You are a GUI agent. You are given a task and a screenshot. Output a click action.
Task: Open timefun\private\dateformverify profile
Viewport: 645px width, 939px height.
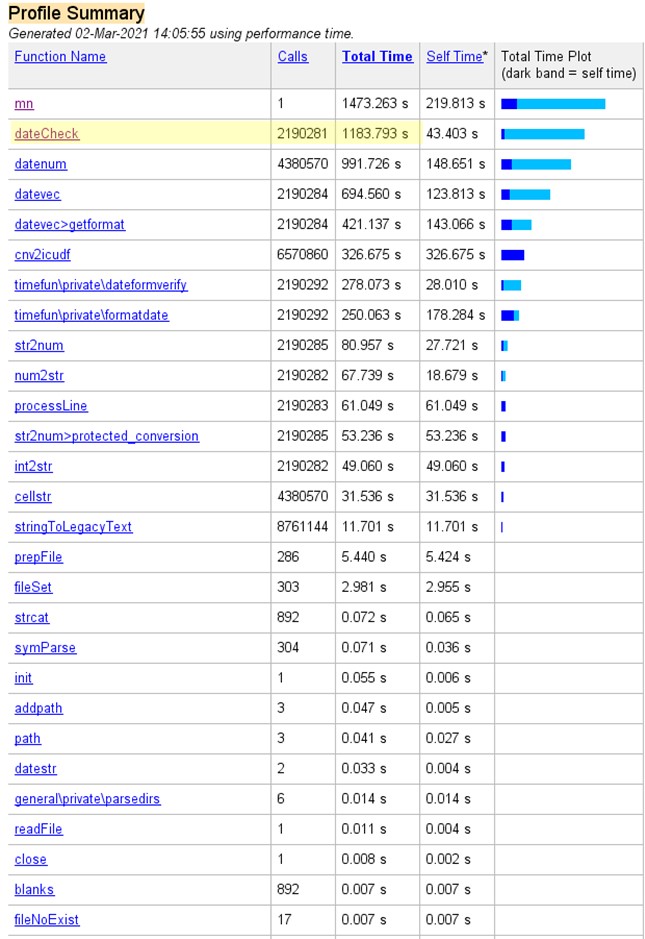101,285
